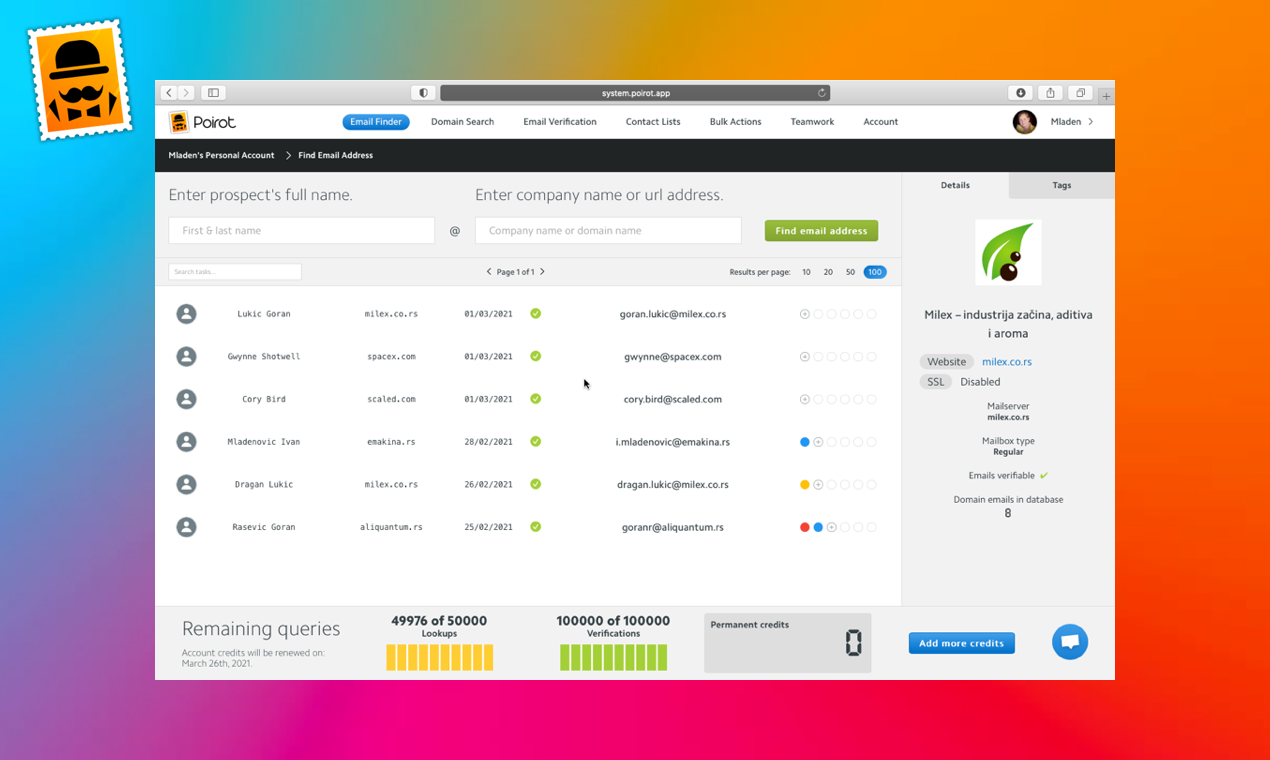This screenshot has width=1270, height=760.
Task: Click avatar icon for Cory Bird row
Action: pos(186,399)
